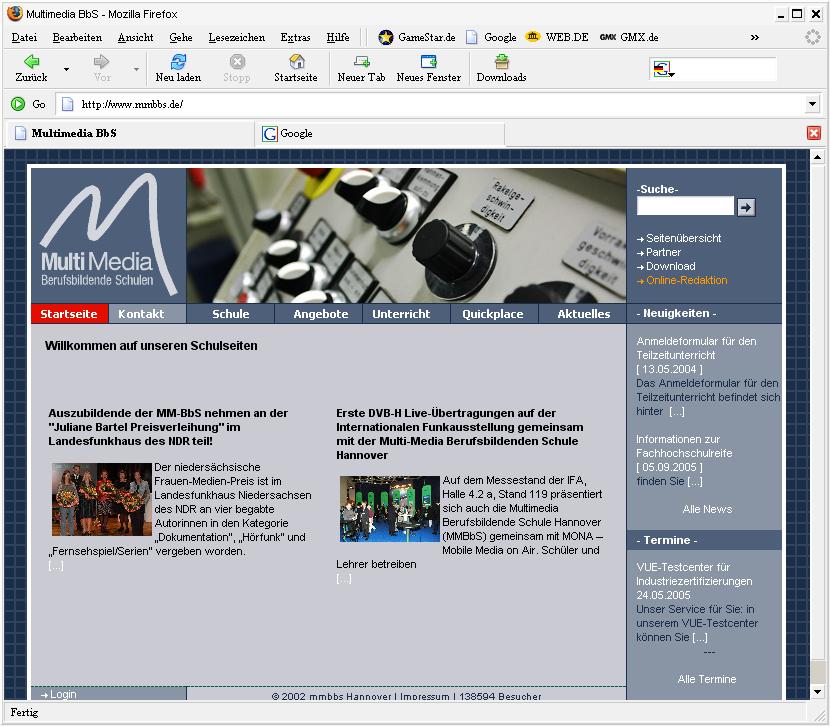Expand the bookmarks toolbar overflow chevron
The height and width of the screenshot is (726, 830).
tap(754, 37)
